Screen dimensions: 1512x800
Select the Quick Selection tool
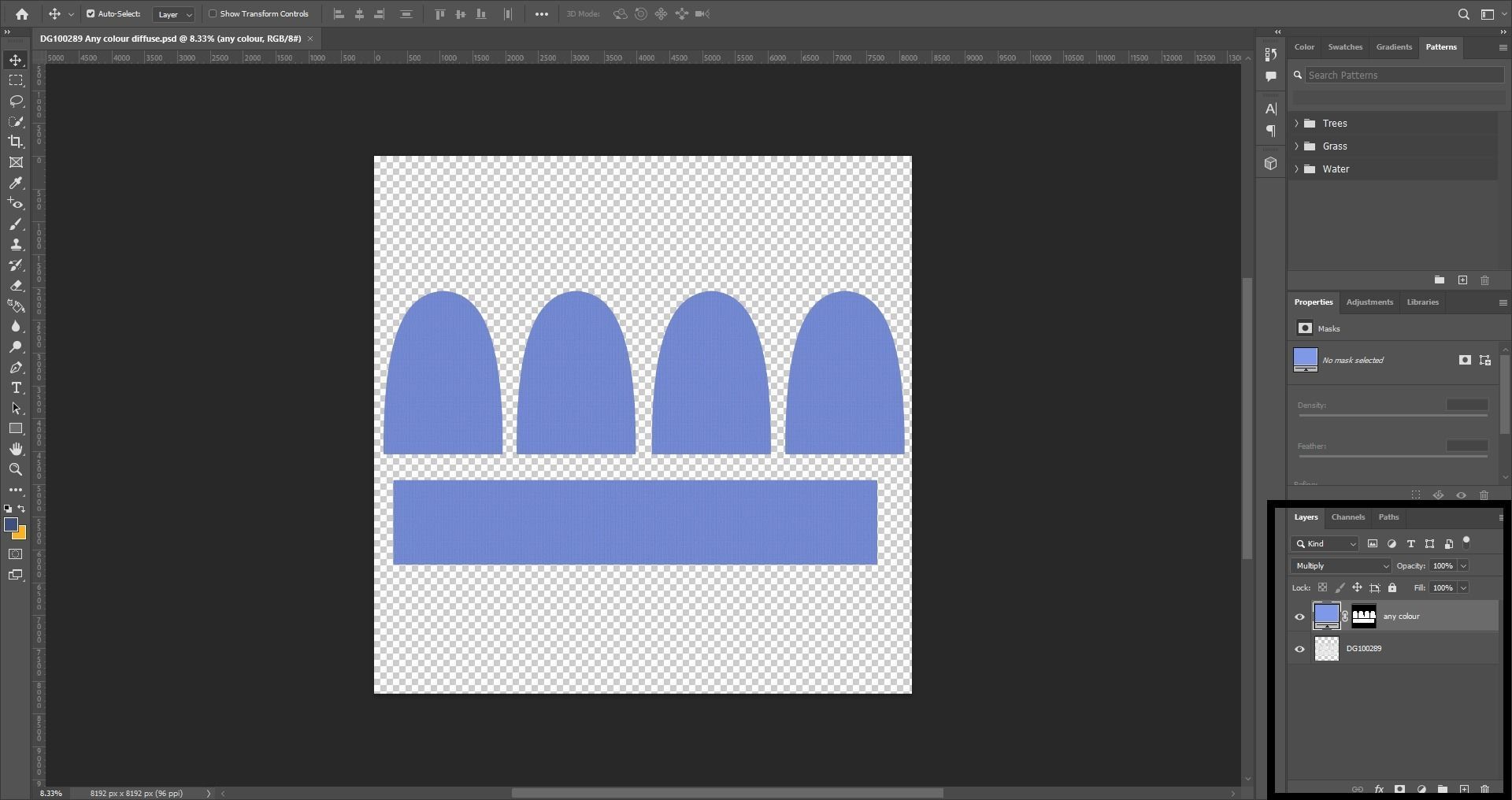16,121
